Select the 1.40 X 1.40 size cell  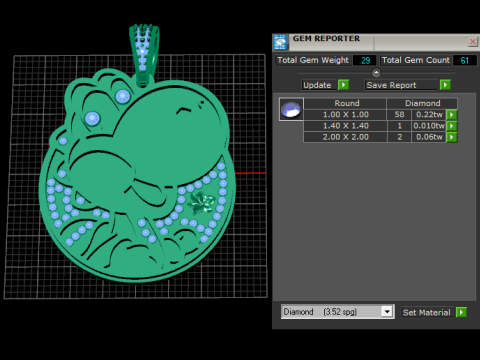point(345,126)
